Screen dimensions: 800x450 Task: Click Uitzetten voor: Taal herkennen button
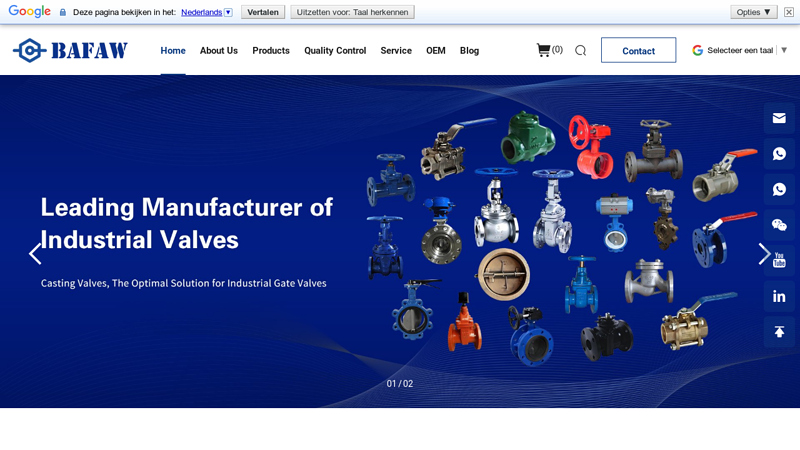352,12
